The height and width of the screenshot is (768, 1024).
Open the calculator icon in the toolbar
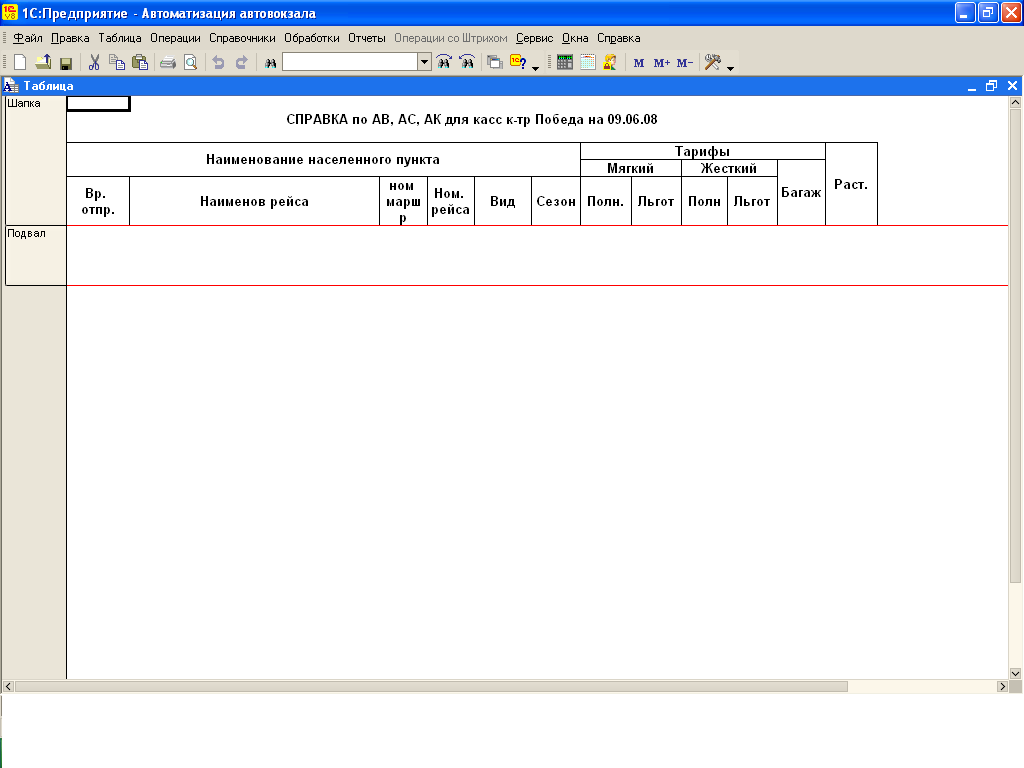click(x=565, y=63)
